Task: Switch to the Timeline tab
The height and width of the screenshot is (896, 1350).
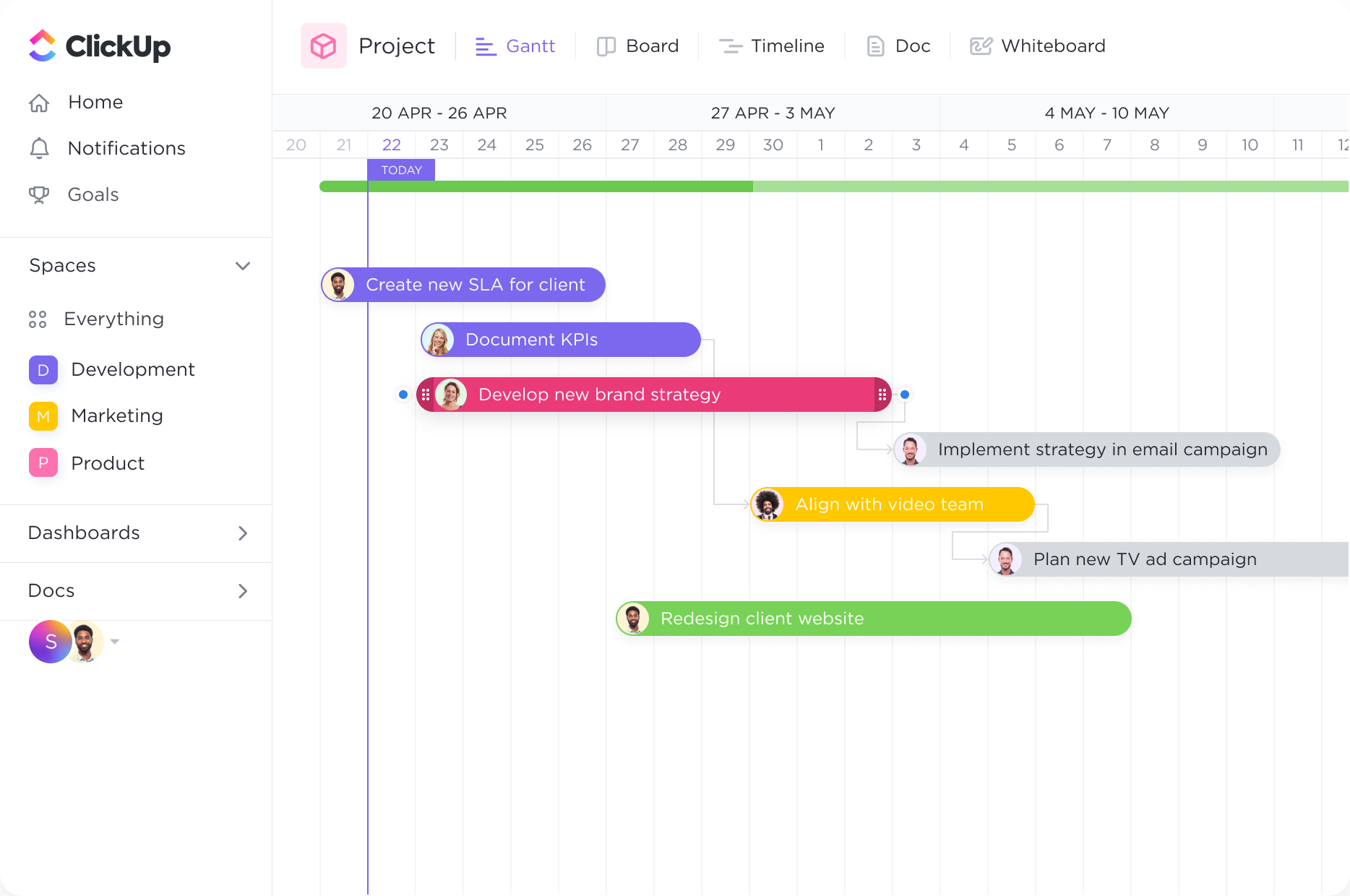Action: (x=772, y=46)
